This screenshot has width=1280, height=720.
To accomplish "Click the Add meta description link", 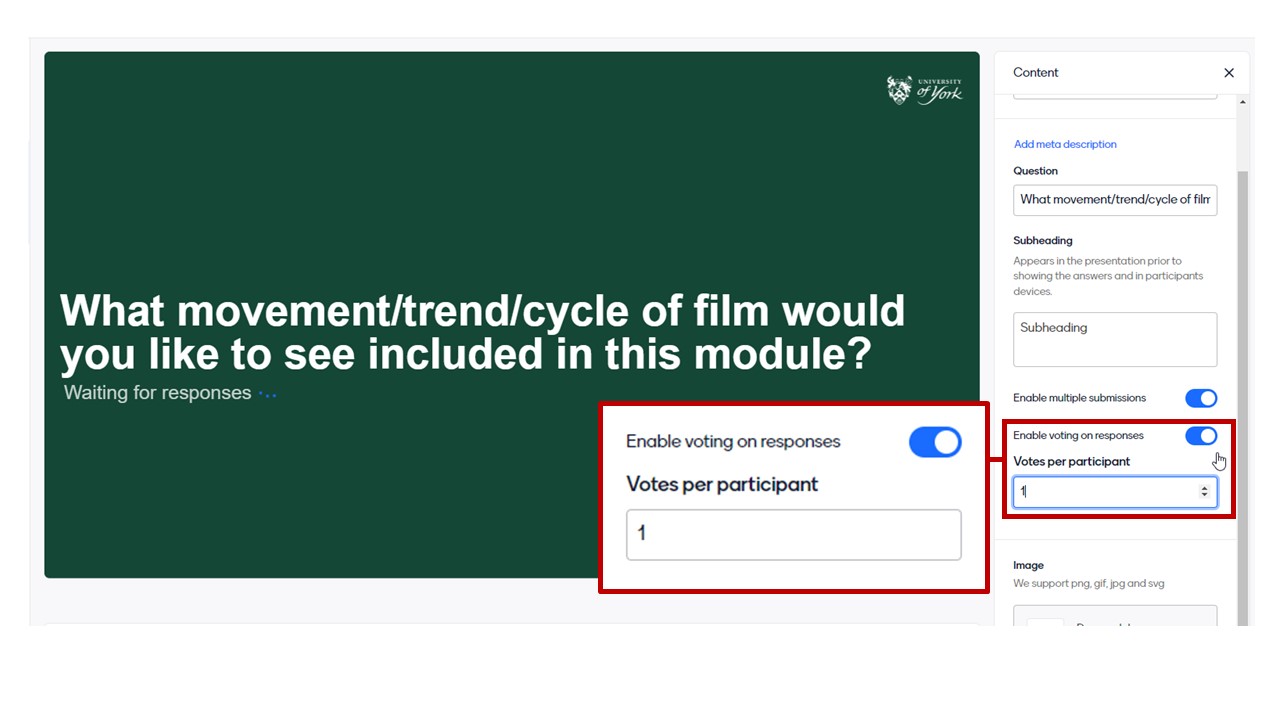I will coord(1065,144).
